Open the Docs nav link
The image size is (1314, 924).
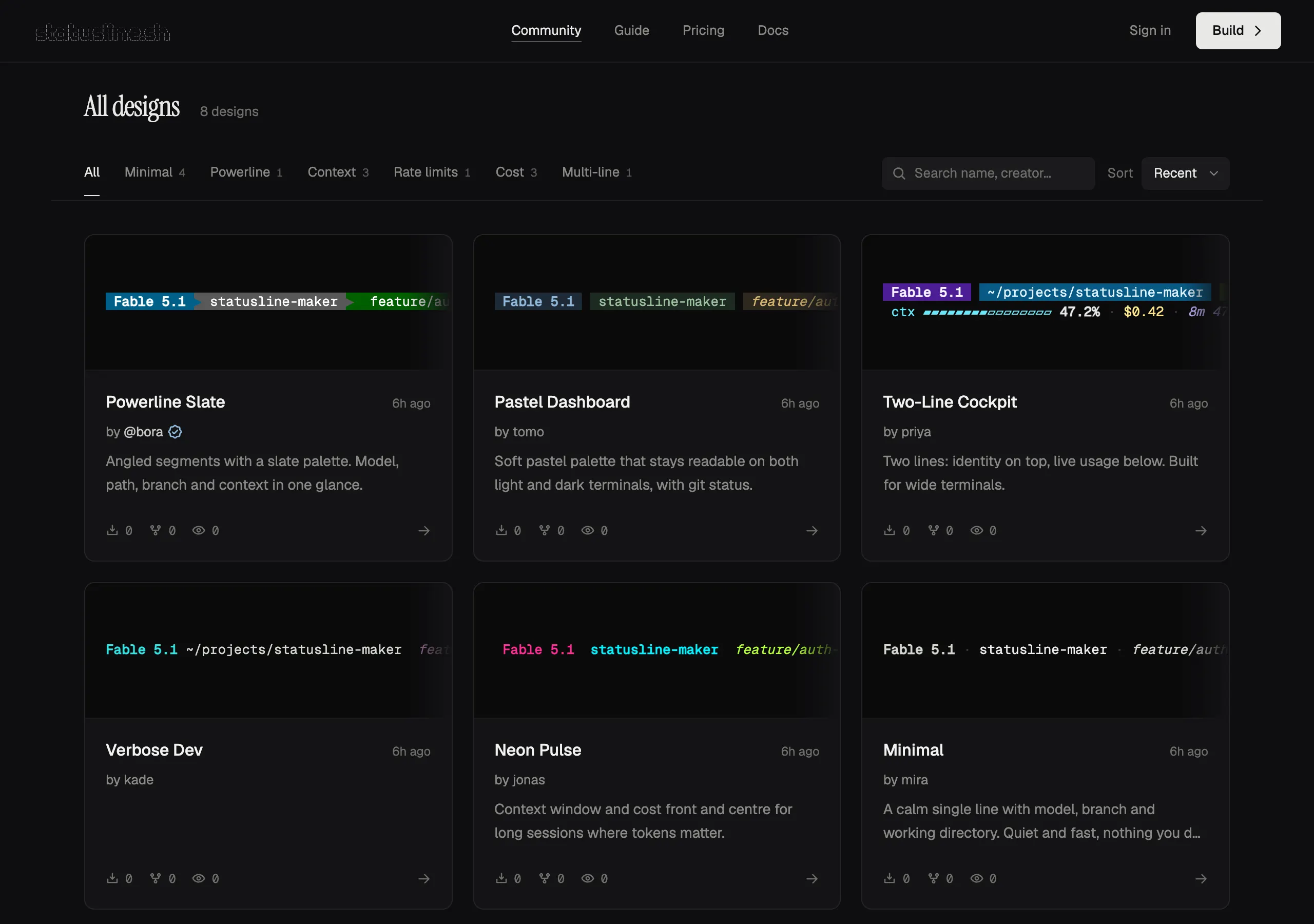click(x=772, y=30)
